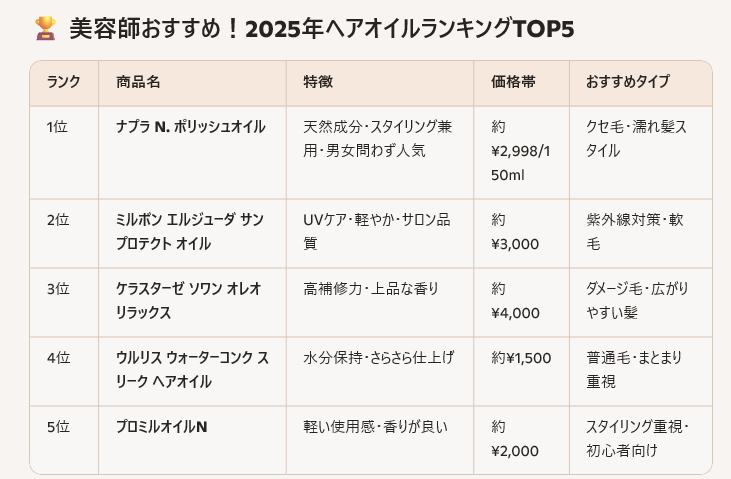Select the おすすめタイプ column header
731x479 pixels.
click(x=627, y=82)
